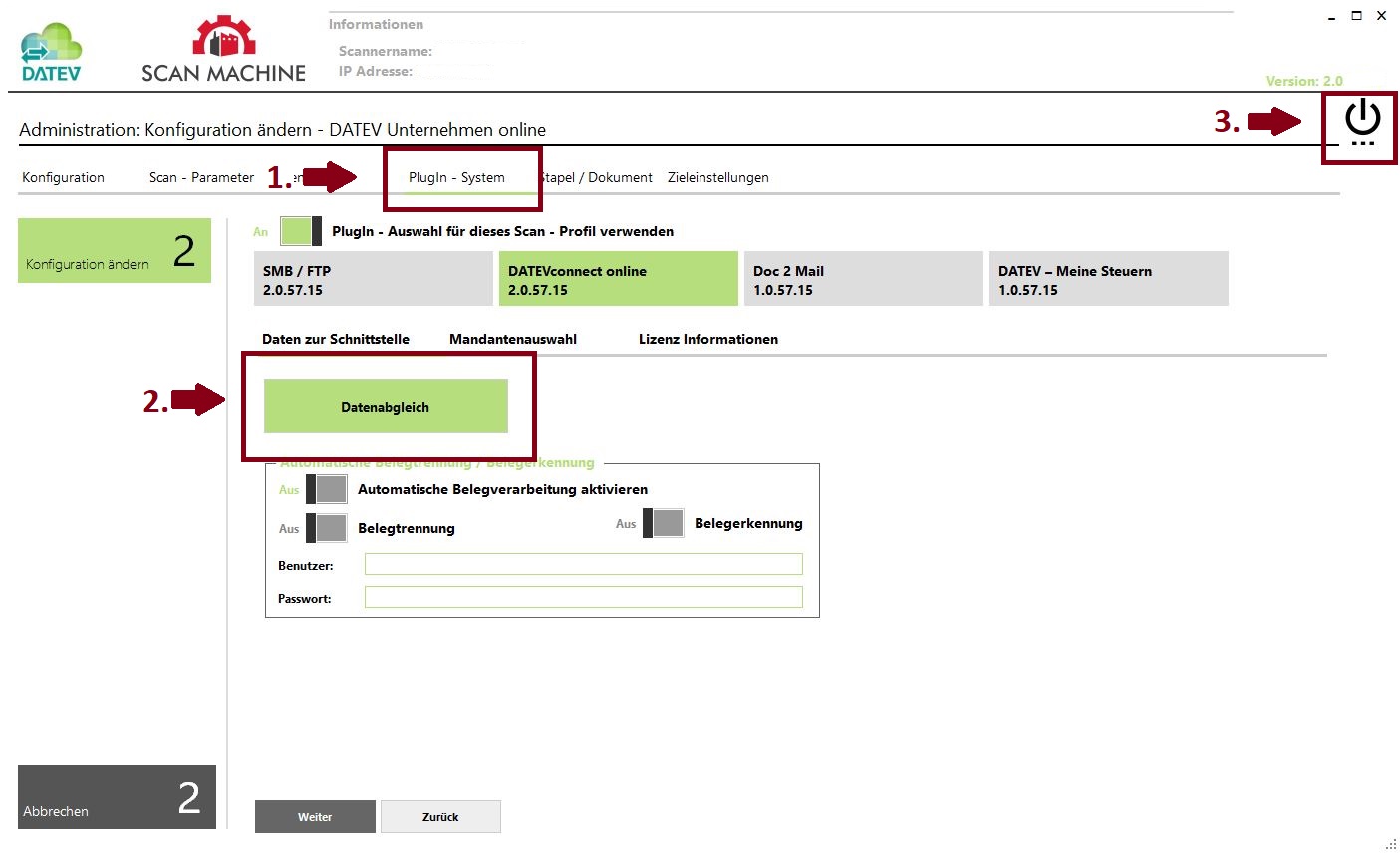The width and height of the screenshot is (1400, 853).
Task: Click the Konfiguration ändern side tile
Action: [x=115, y=250]
